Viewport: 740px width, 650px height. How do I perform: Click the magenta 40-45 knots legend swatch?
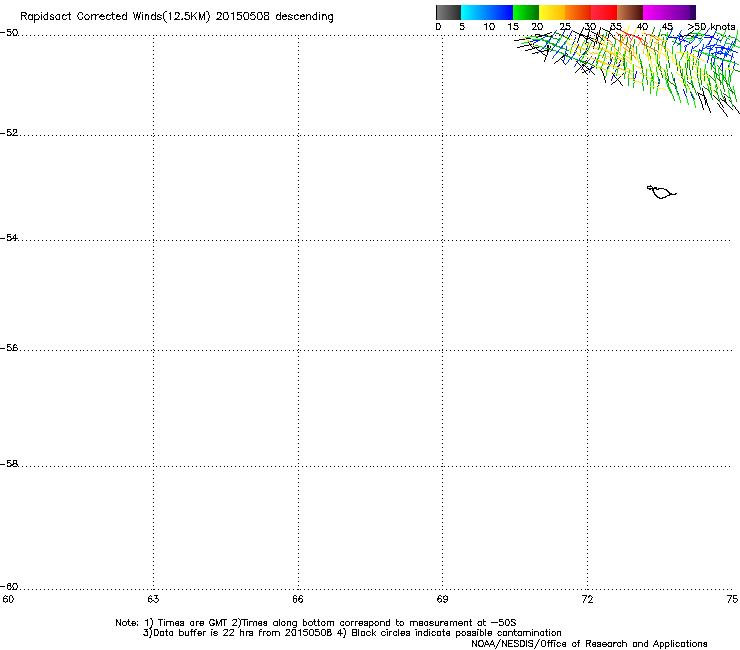pyautogui.click(x=656, y=12)
